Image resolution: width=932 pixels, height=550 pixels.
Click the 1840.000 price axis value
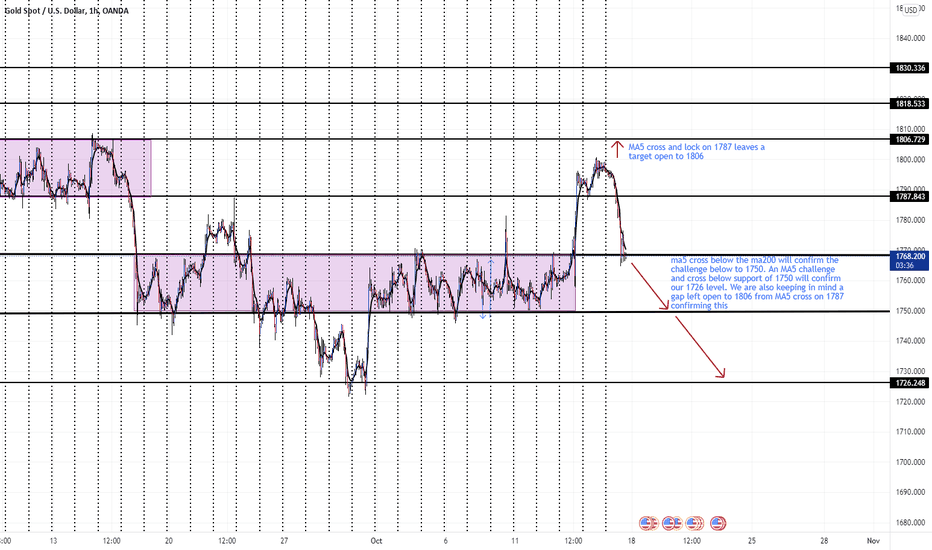[x=911, y=38]
